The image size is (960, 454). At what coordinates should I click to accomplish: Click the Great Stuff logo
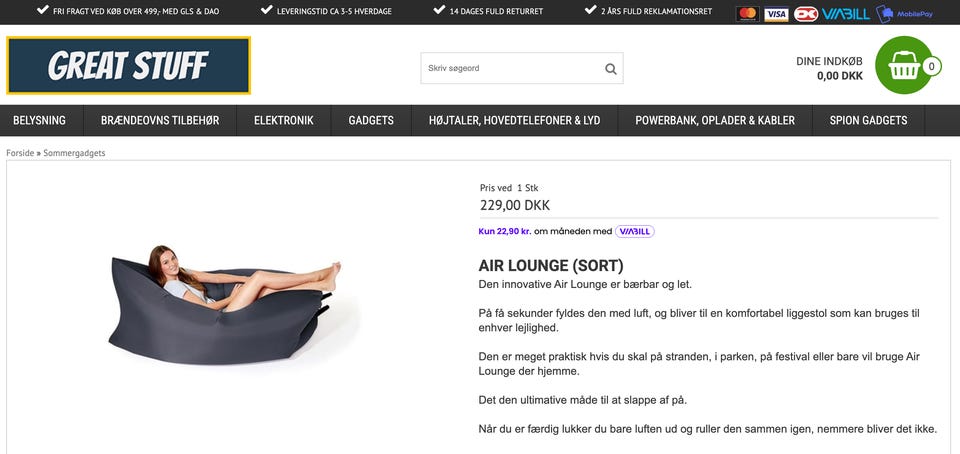[x=129, y=65]
